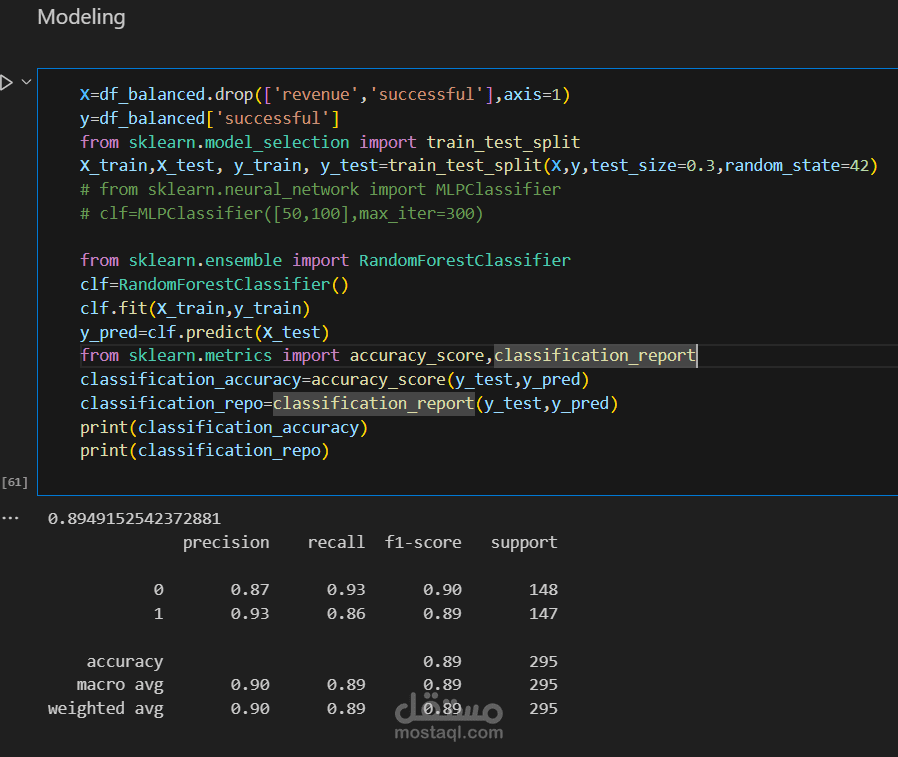
Task: Click print(classification_repo) line
Action: pyautogui.click(x=204, y=451)
